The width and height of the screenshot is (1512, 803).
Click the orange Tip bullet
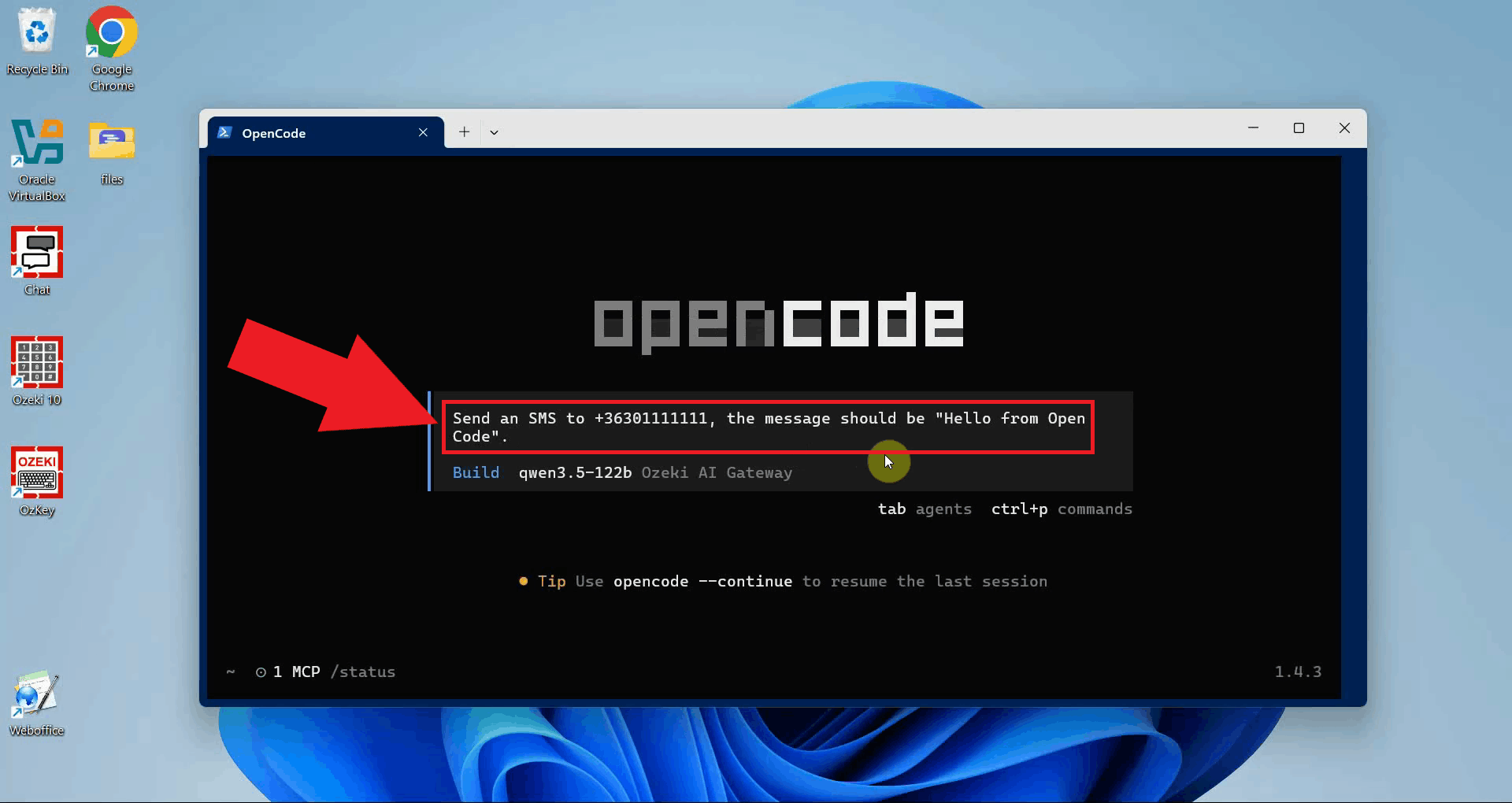[524, 581]
